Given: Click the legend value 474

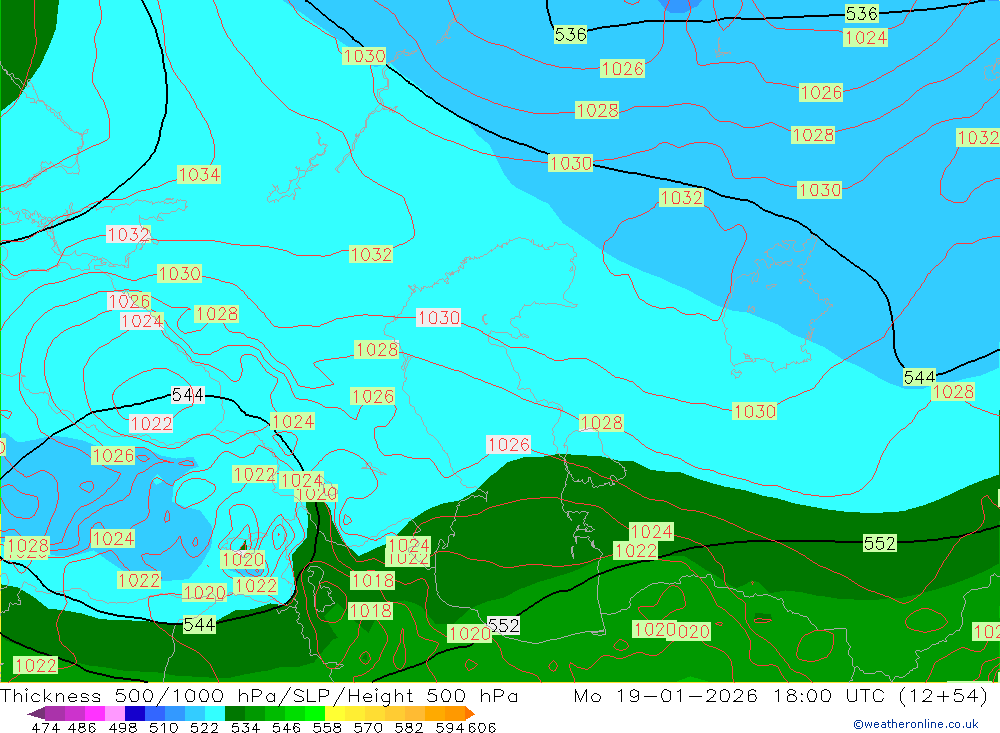Looking at the screenshot, I should 45,727.
